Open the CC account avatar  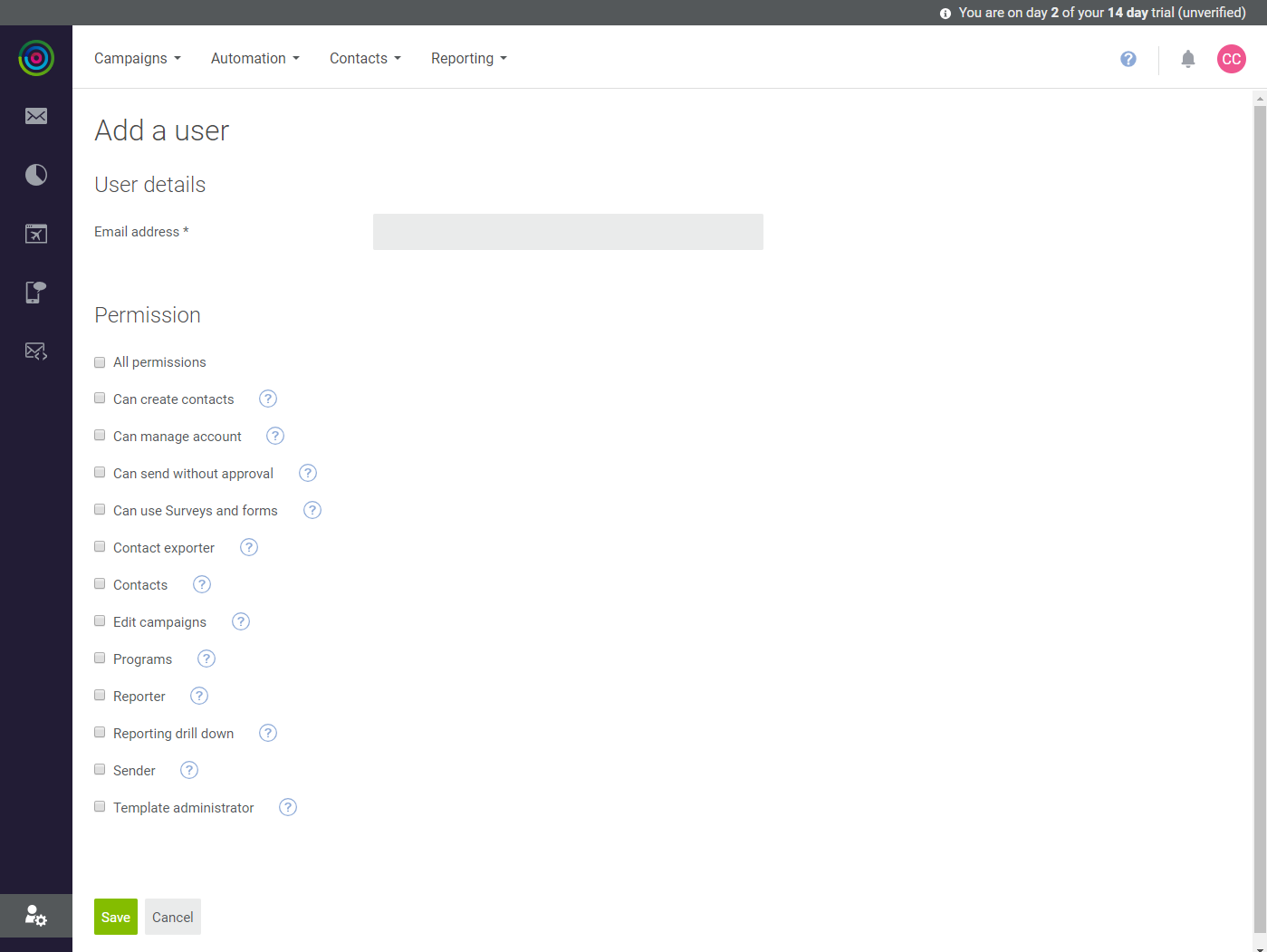(1232, 59)
